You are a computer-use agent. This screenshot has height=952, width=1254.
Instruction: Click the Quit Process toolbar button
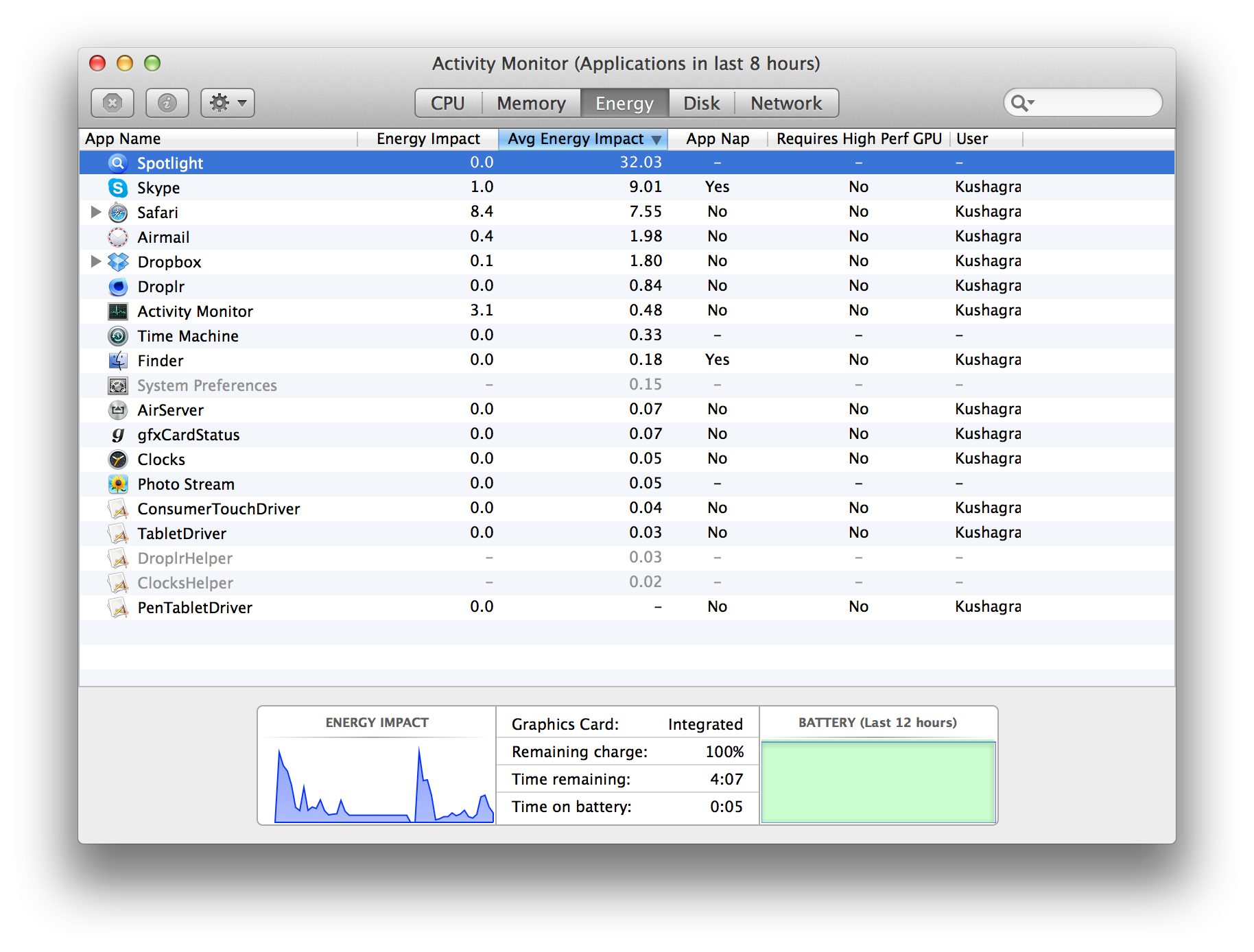pyautogui.click(x=113, y=103)
